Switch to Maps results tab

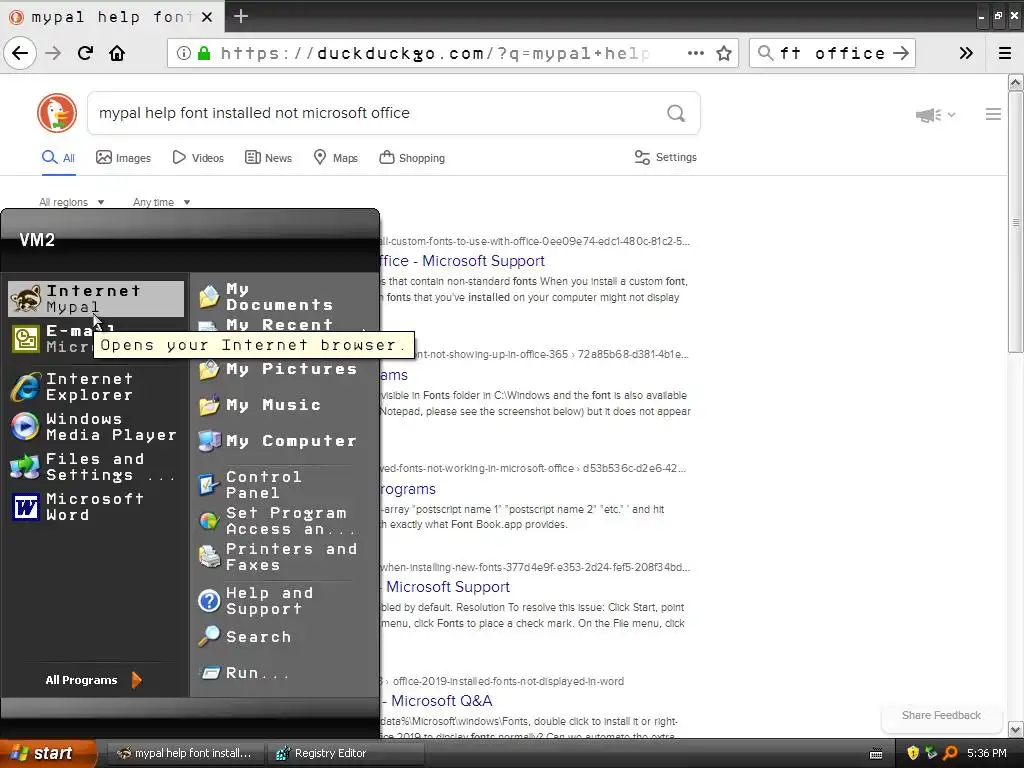pos(336,157)
